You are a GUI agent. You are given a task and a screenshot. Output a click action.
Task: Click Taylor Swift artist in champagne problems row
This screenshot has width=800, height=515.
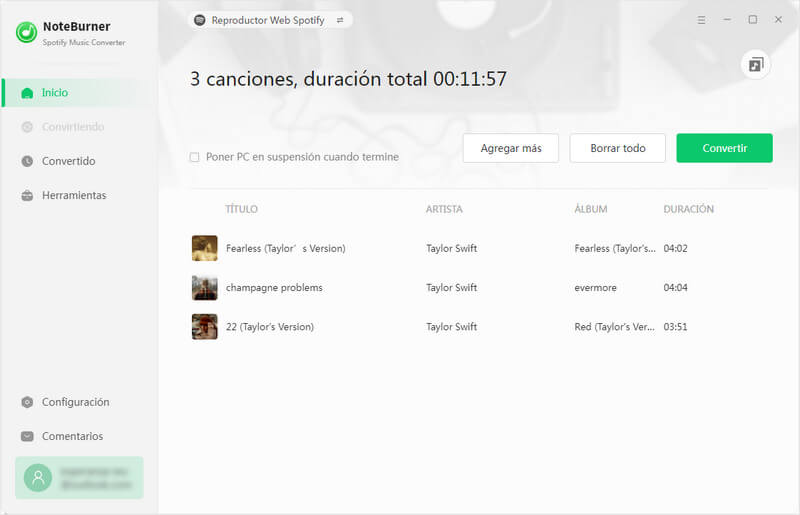click(x=452, y=288)
